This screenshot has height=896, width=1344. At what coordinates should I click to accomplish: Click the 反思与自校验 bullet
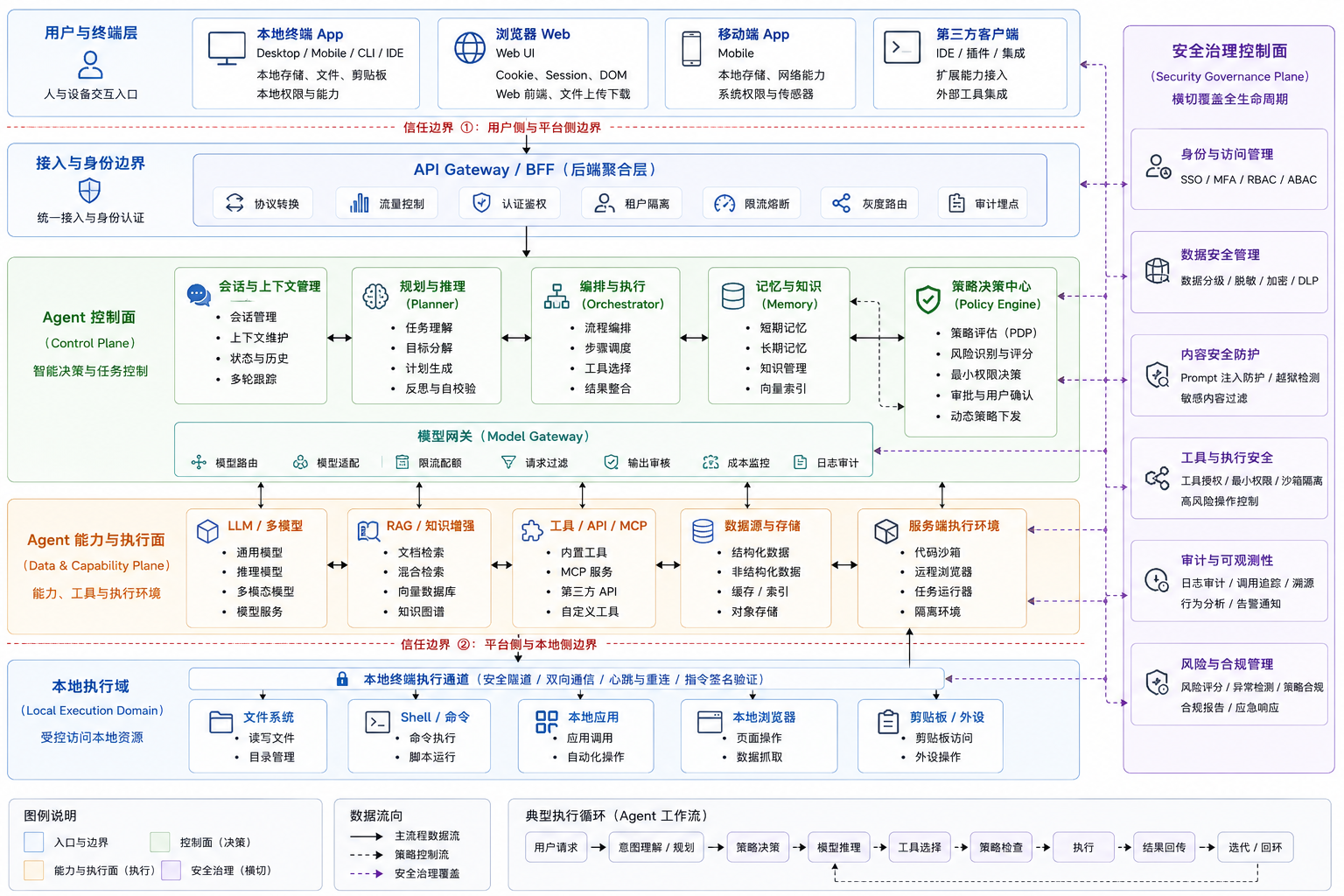pos(440,388)
